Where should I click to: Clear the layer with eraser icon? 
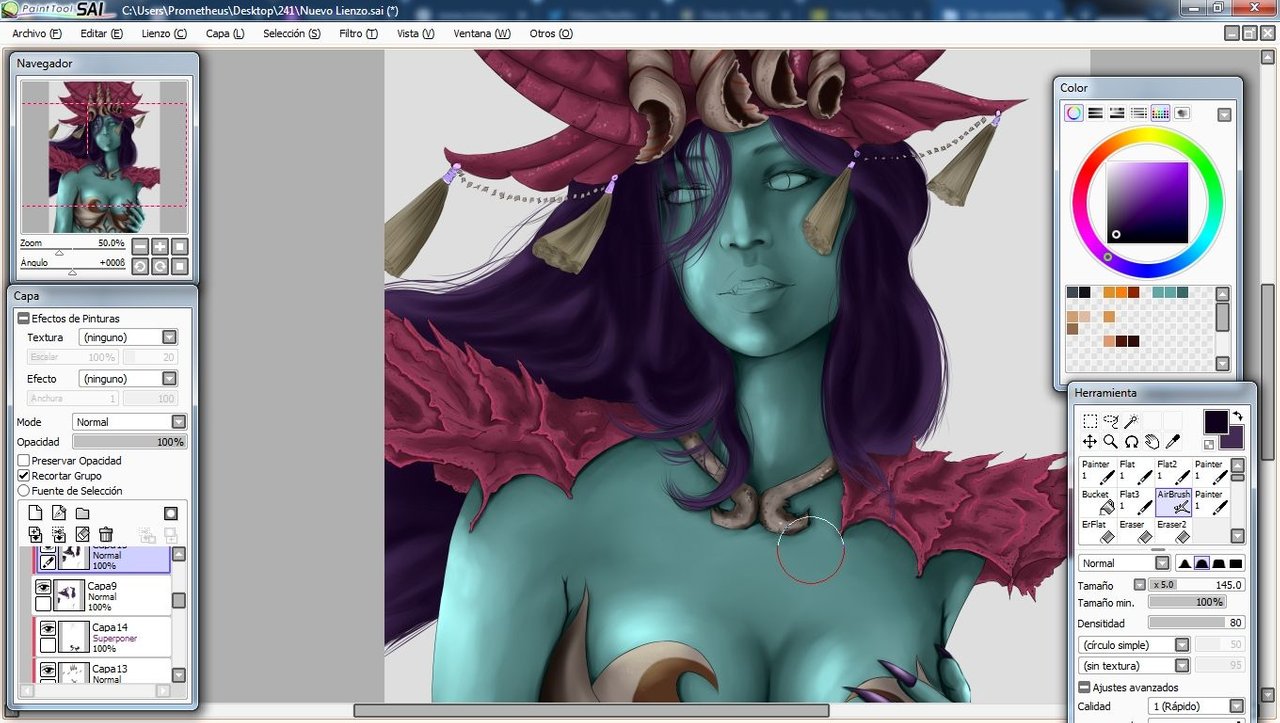click(x=83, y=534)
